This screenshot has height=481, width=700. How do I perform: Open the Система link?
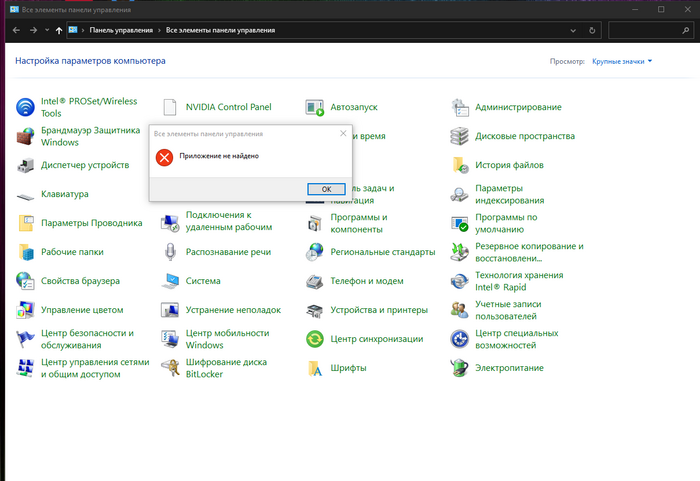(x=203, y=281)
